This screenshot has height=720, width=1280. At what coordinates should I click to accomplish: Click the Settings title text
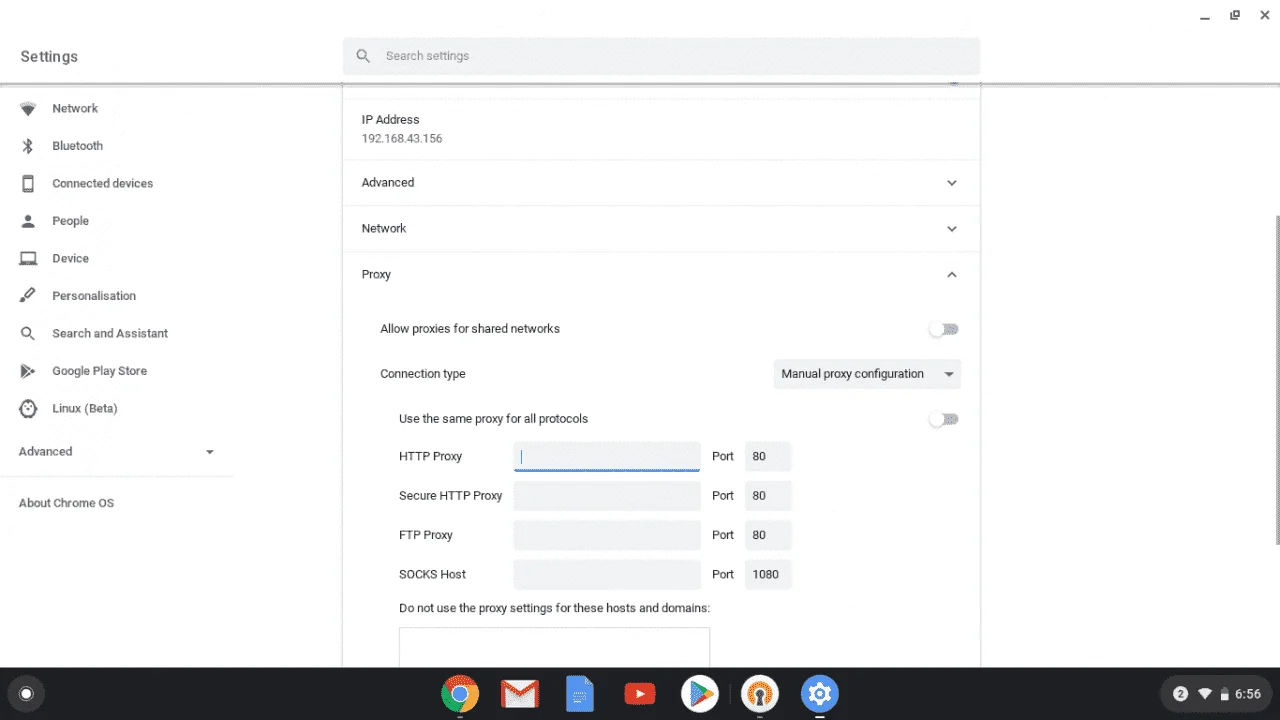49,57
